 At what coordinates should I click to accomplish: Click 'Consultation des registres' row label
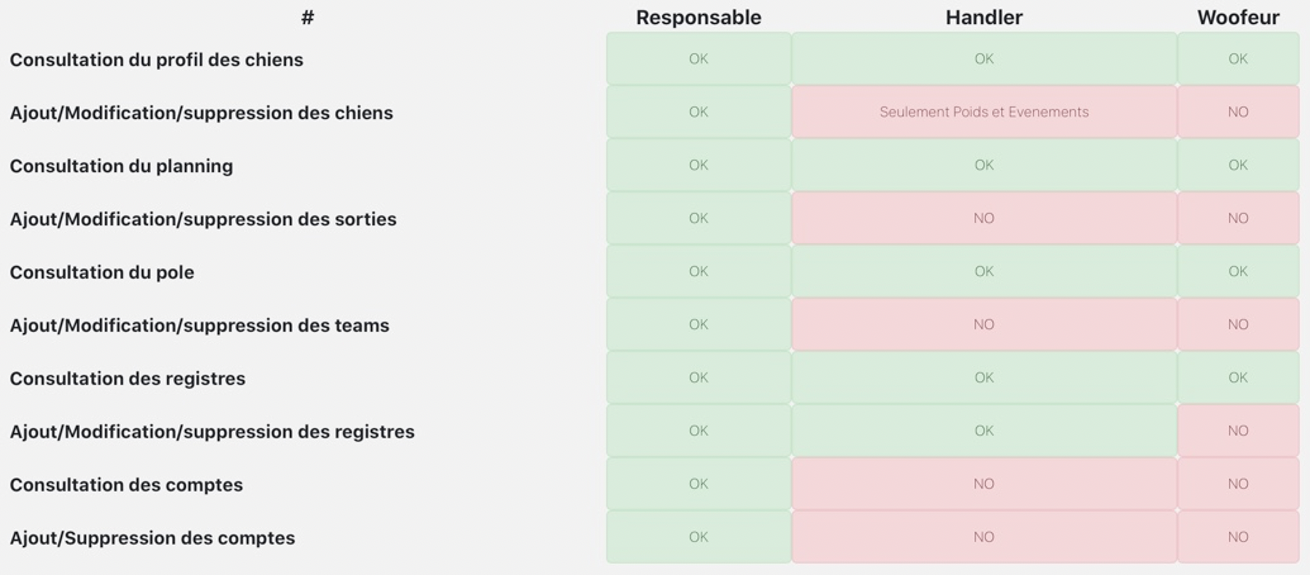pyautogui.click(x=127, y=379)
